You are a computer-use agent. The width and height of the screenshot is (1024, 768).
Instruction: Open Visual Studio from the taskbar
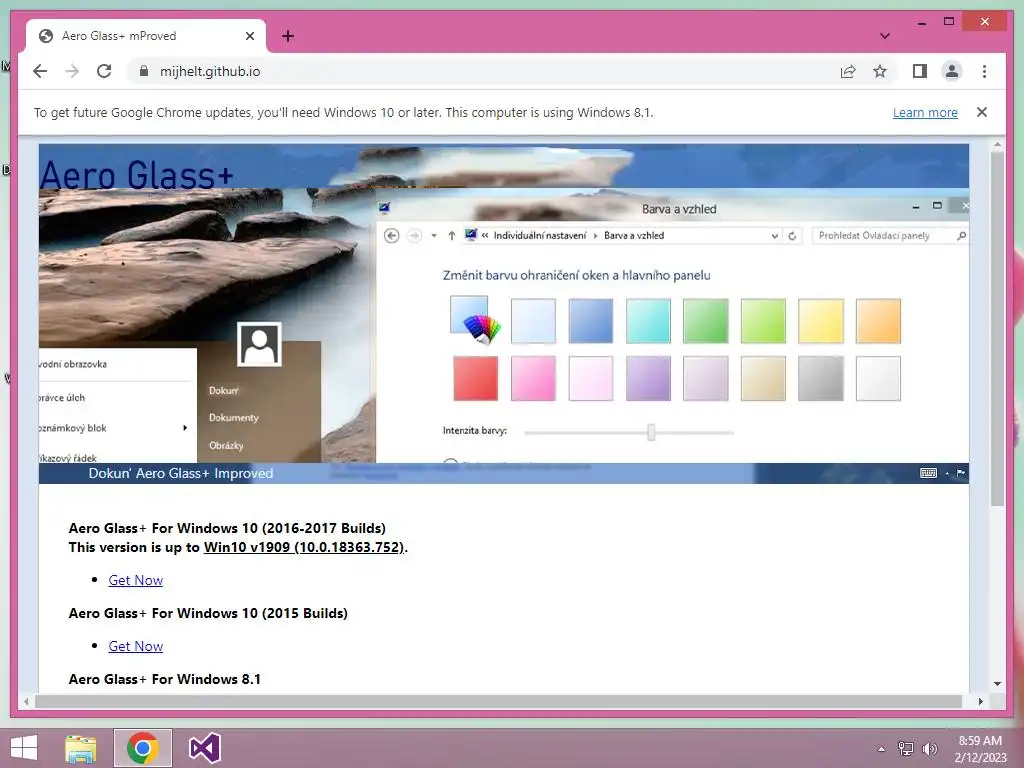coord(205,748)
